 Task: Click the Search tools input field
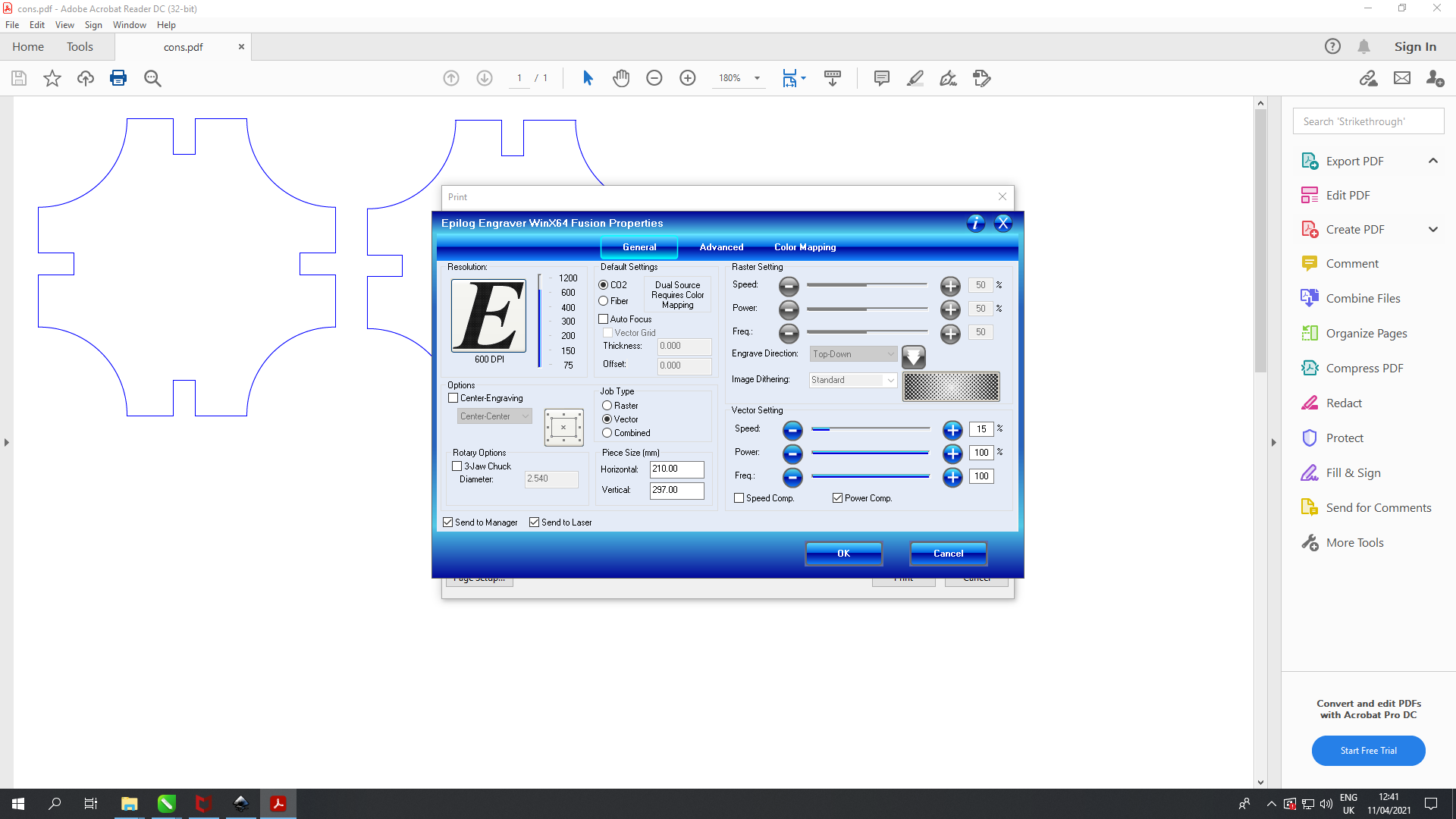point(1368,121)
